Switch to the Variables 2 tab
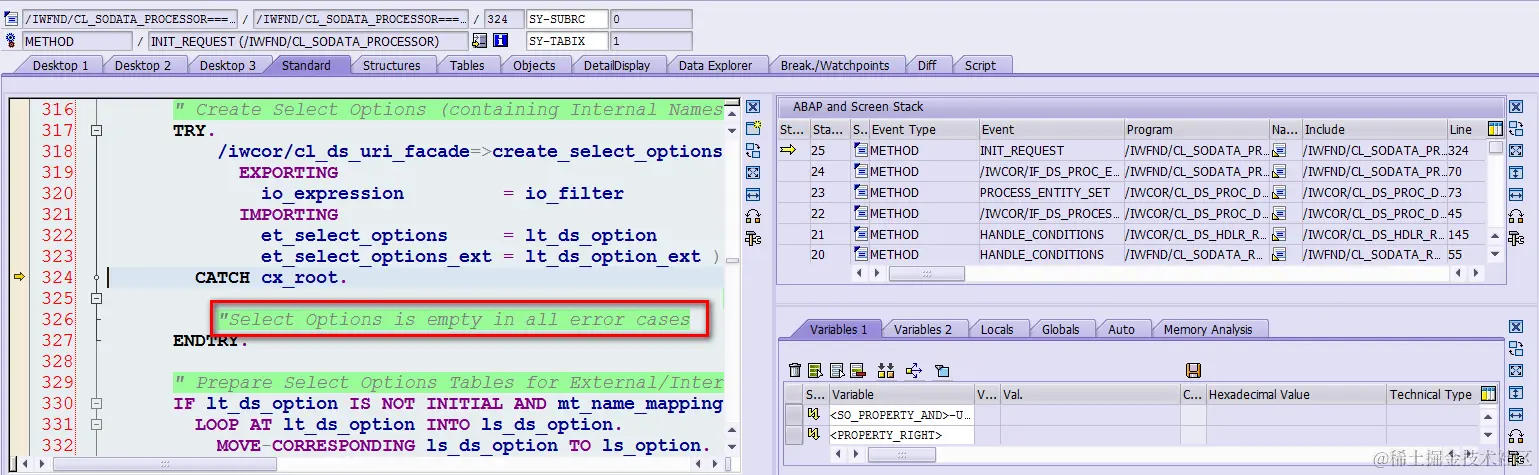This screenshot has width=1539, height=475. tap(923, 329)
